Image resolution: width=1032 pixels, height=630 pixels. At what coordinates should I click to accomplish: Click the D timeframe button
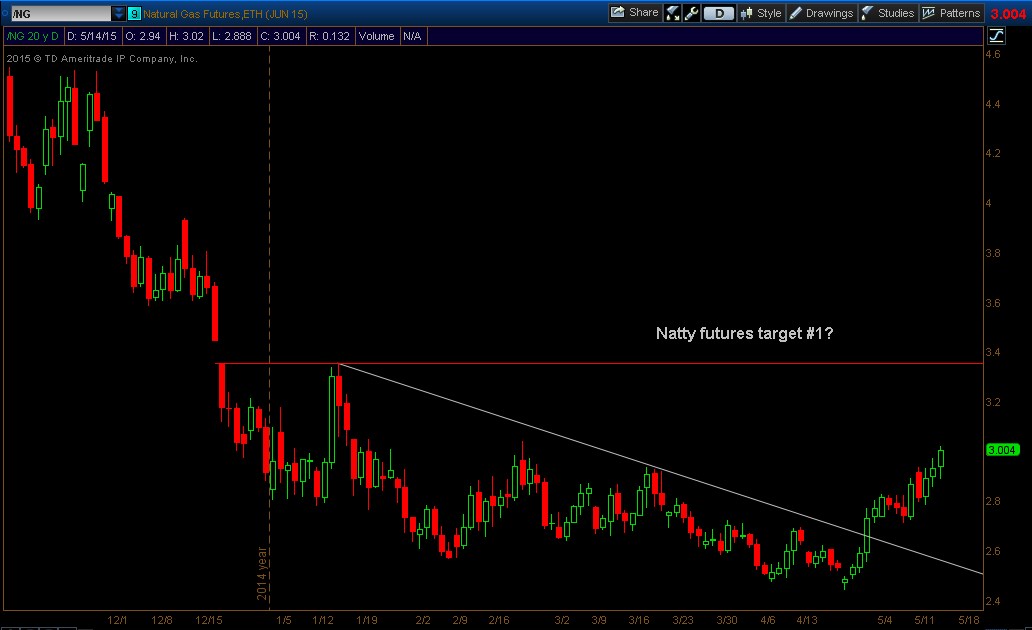pyautogui.click(x=719, y=13)
